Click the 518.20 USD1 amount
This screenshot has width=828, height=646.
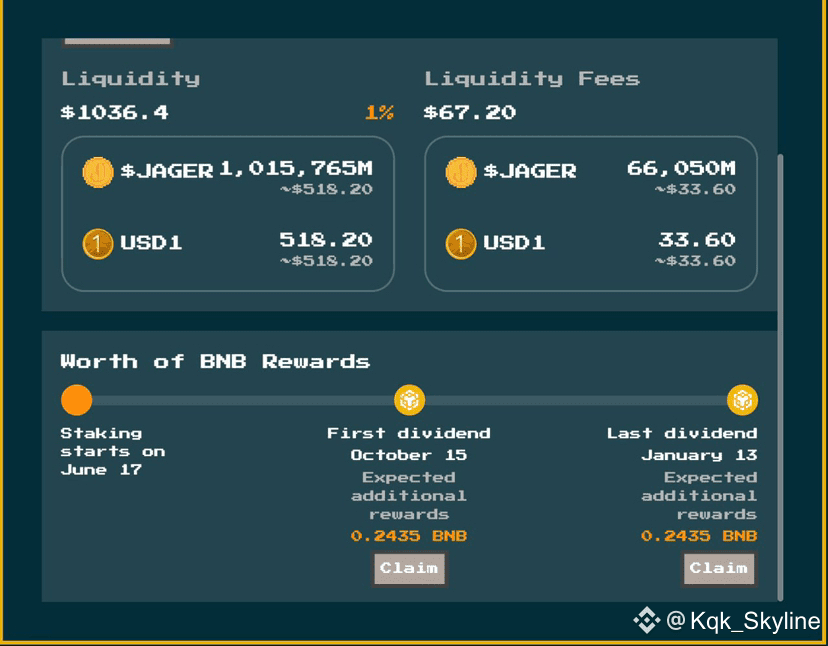[x=326, y=240]
